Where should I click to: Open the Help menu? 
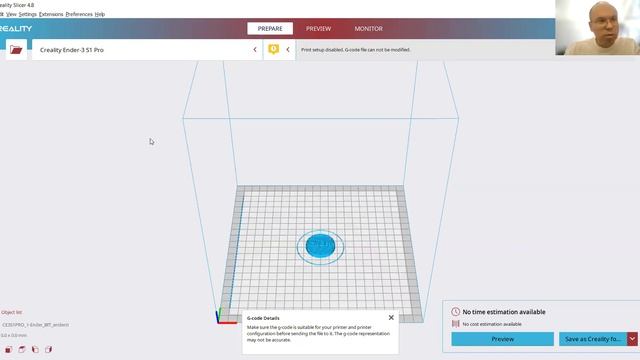click(100, 14)
